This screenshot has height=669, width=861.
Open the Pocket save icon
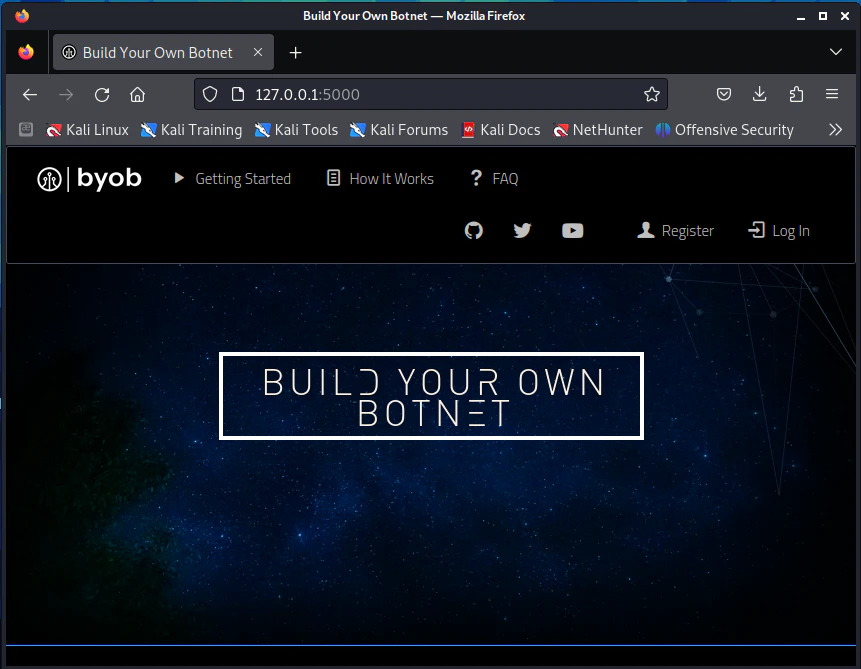click(x=724, y=94)
